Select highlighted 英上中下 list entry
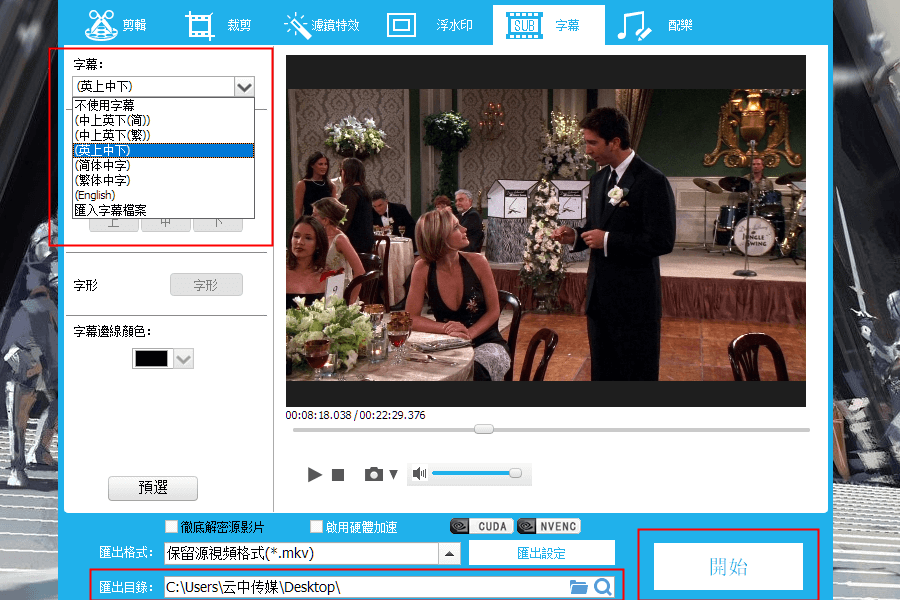The height and width of the screenshot is (600, 900). pos(163,150)
